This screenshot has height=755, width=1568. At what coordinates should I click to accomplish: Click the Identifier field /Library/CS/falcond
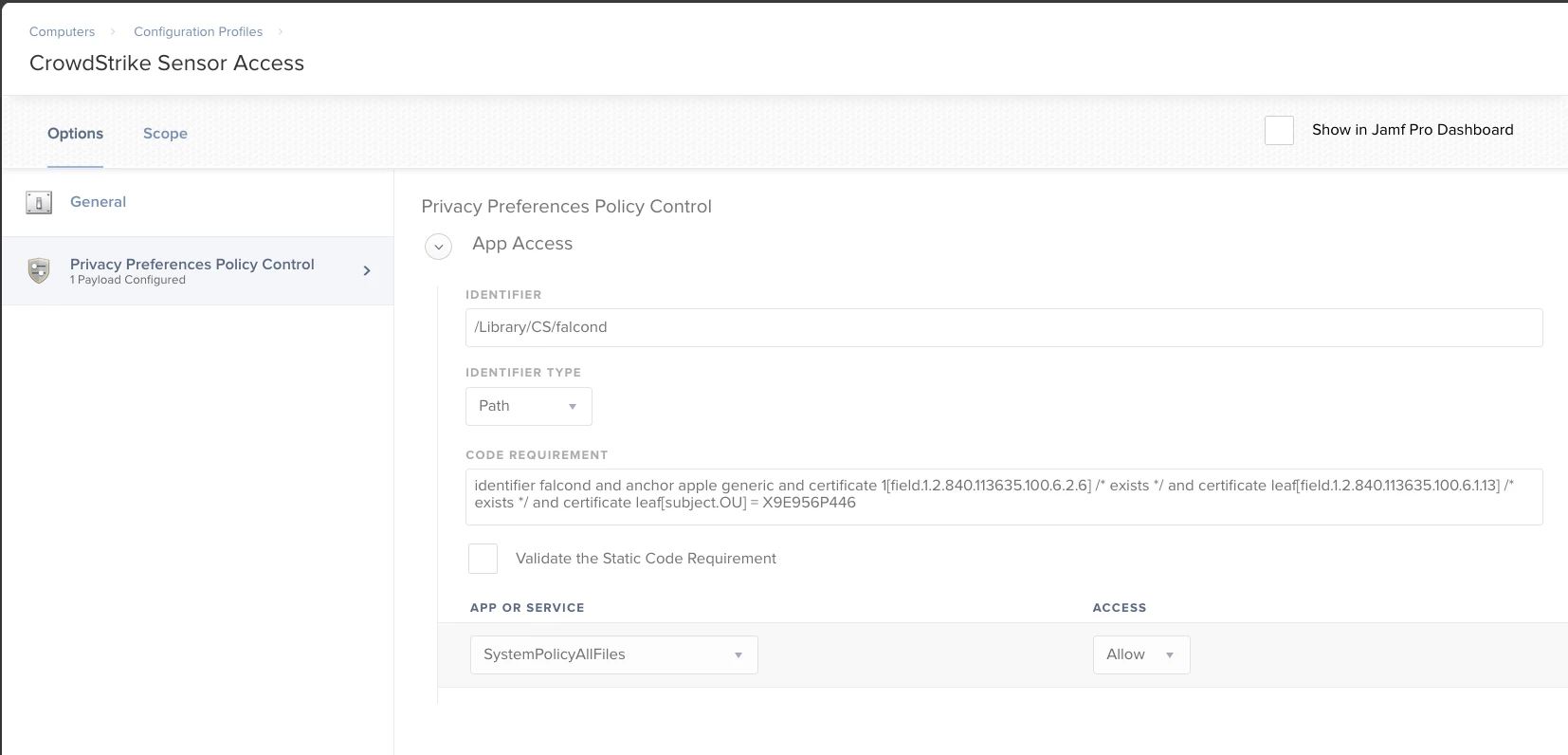(1004, 327)
